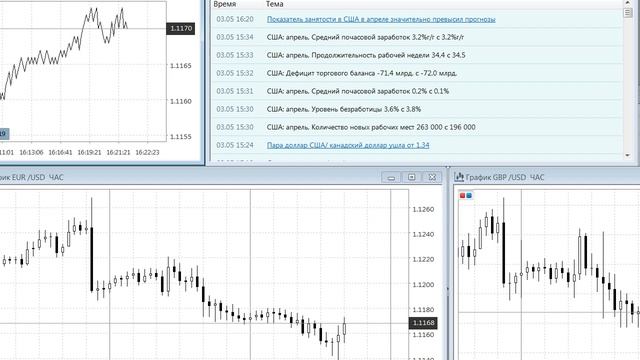Click the chart icon beside График GBP/USD title

click(459, 177)
